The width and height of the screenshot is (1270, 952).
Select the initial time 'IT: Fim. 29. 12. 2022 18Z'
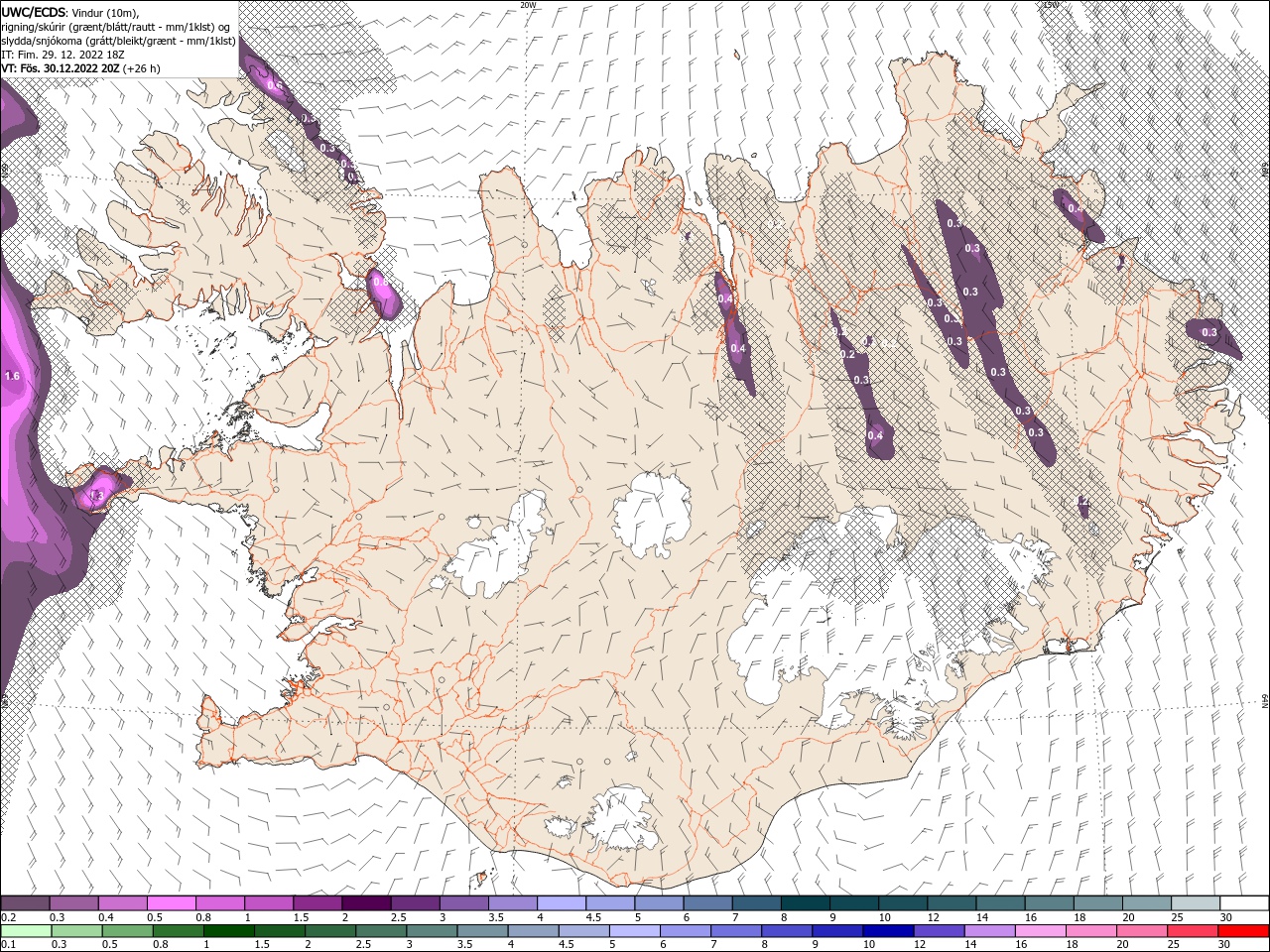click(62, 55)
